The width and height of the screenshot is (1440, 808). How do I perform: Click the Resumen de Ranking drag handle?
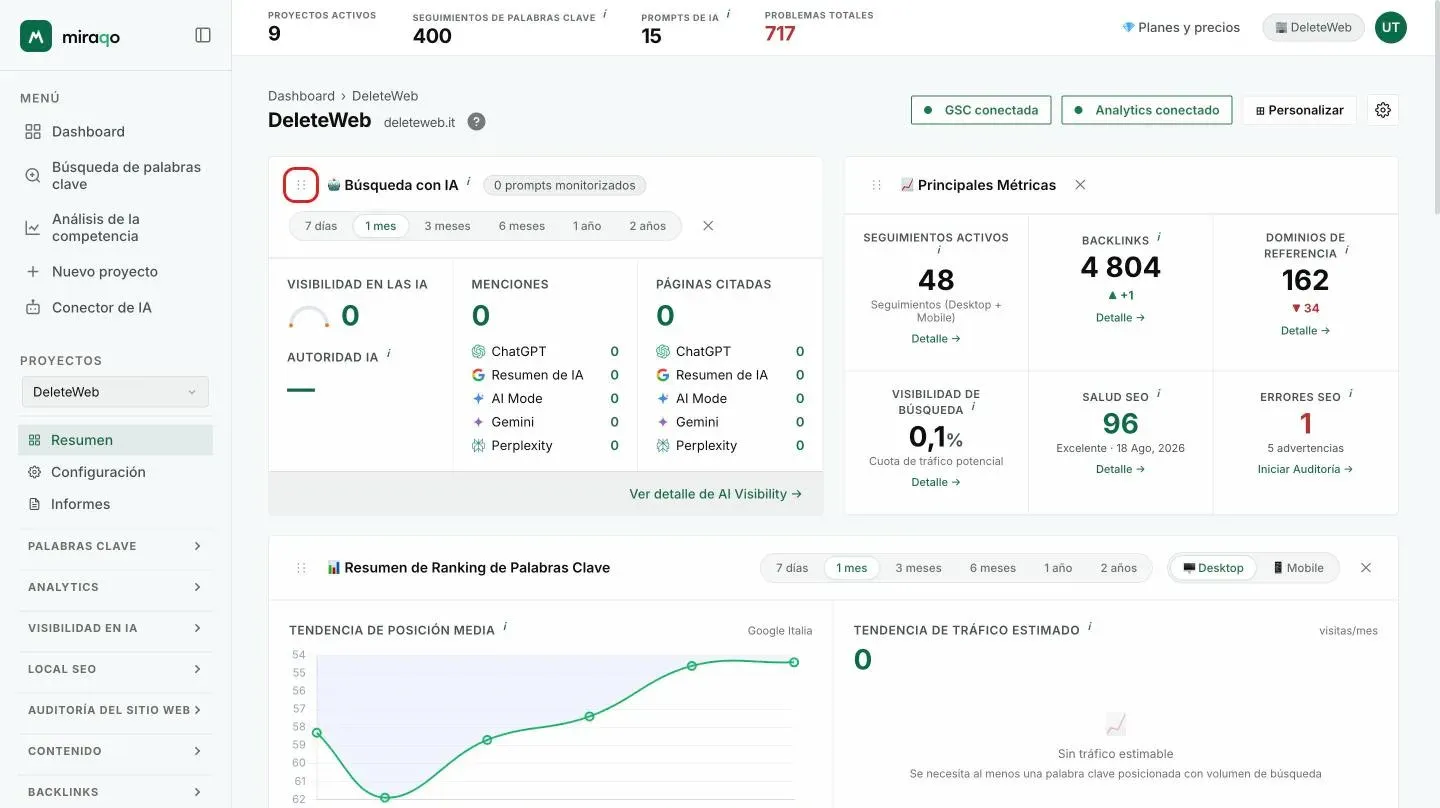(x=301, y=568)
